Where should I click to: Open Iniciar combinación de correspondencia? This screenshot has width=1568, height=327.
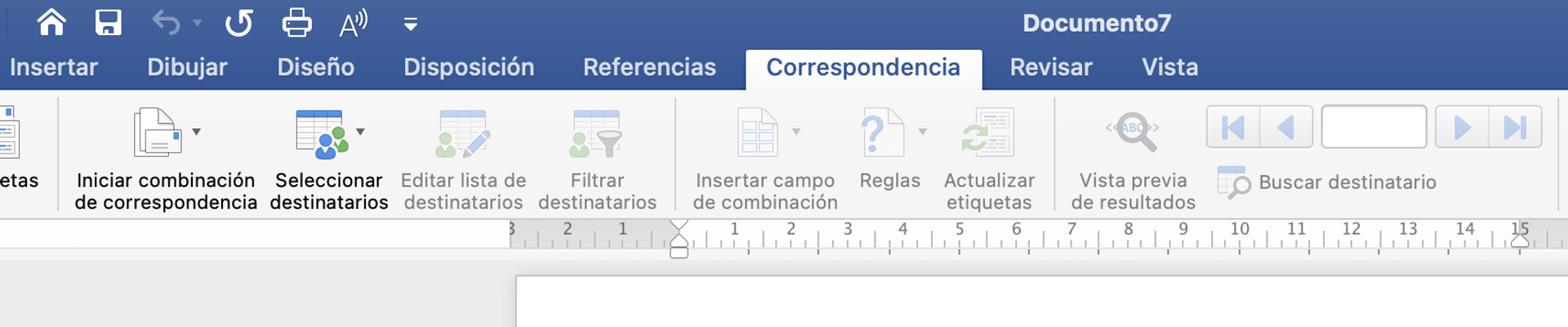(165, 159)
